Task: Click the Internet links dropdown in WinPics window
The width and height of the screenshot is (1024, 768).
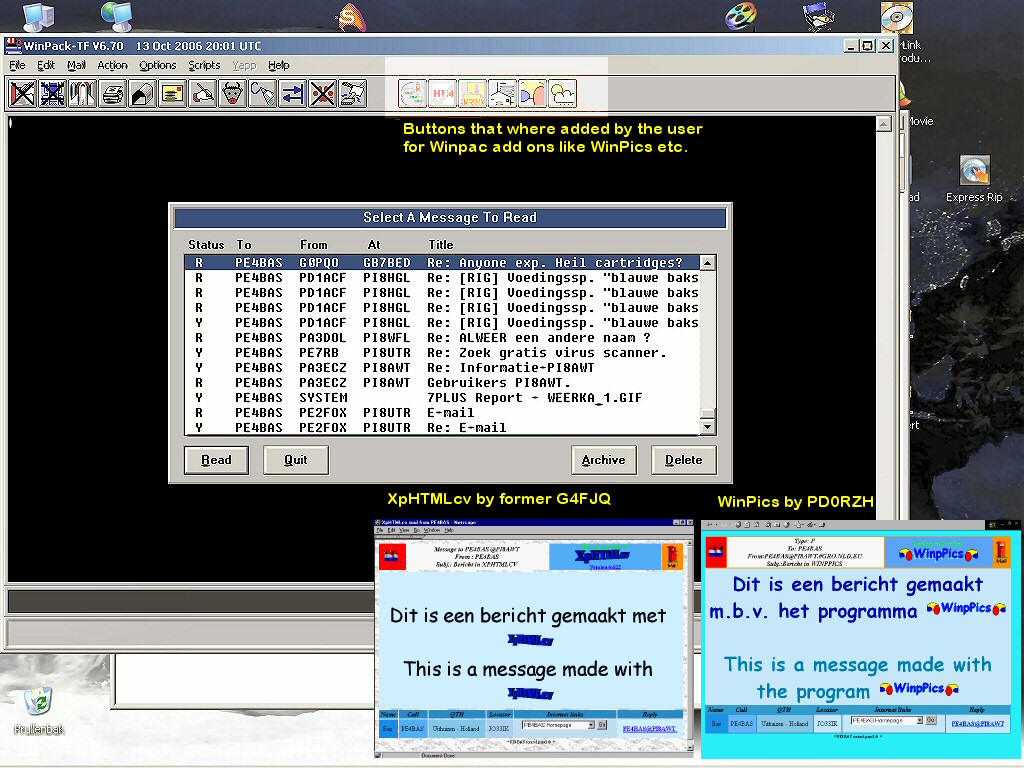Action: pyautogui.click(x=887, y=720)
